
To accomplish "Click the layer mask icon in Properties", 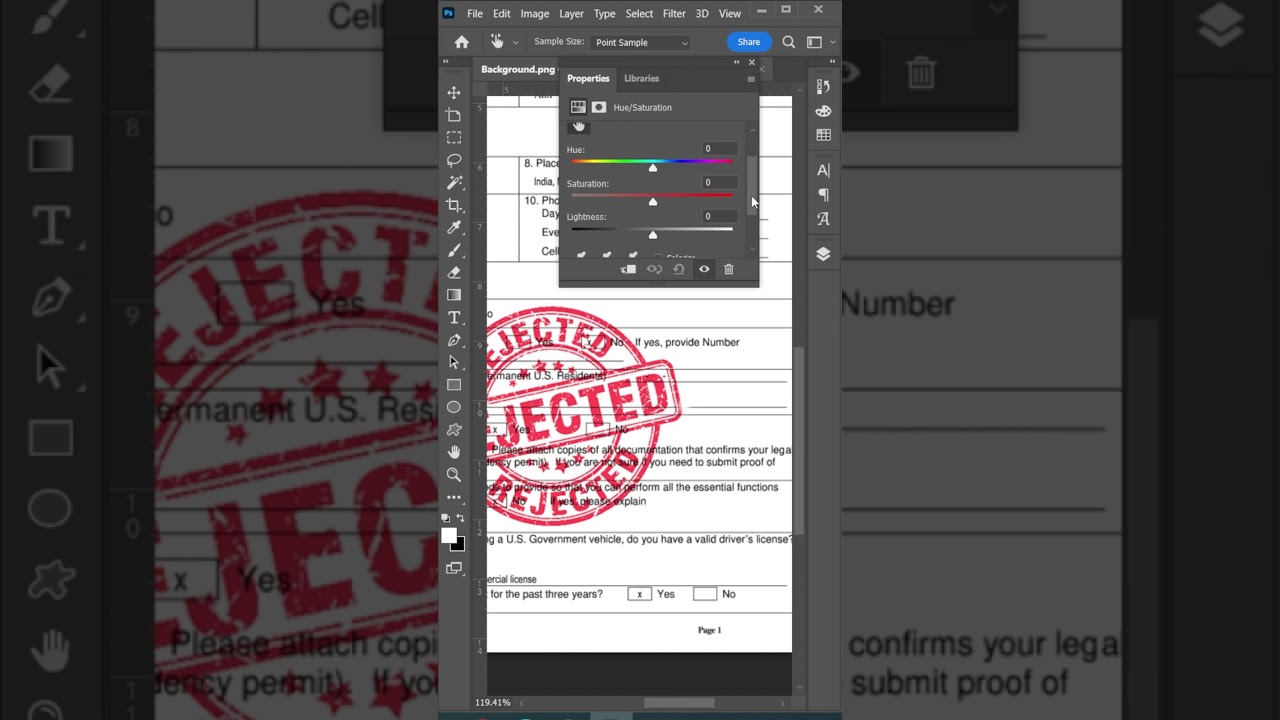I will [x=598, y=107].
